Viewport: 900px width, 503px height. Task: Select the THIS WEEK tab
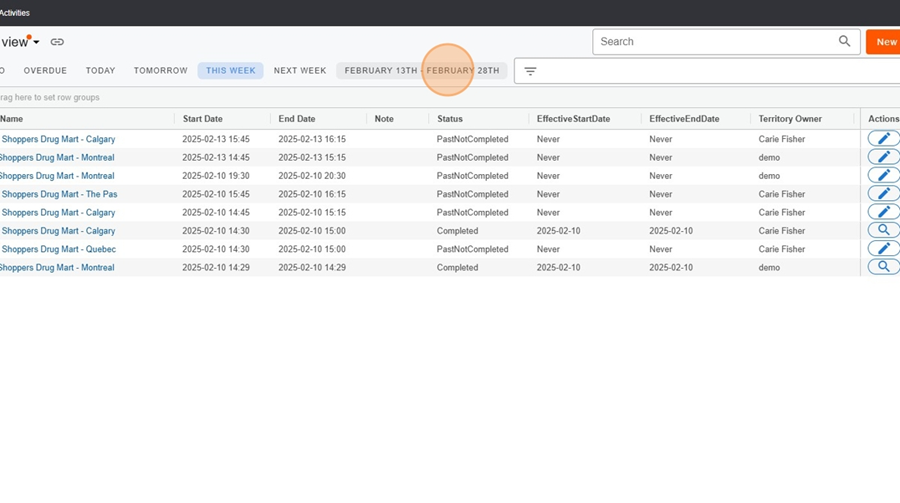[x=231, y=71]
